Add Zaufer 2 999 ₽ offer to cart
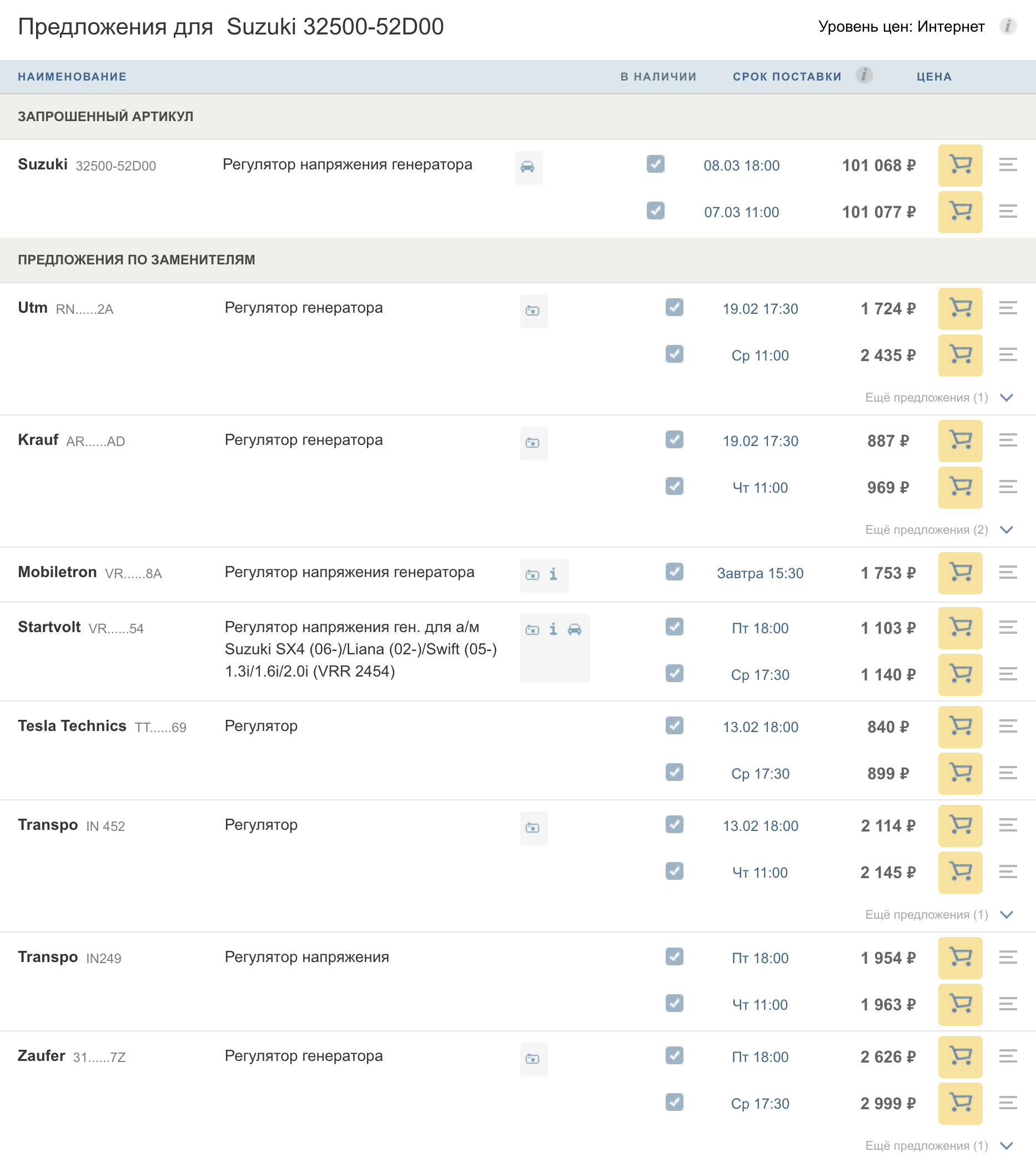The height and width of the screenshot is (1172, 1036). coord(960,1103)
